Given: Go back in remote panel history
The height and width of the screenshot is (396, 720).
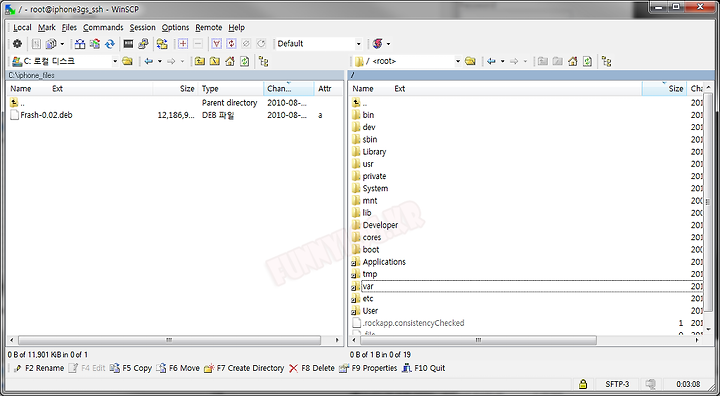Looking at the screenshot, I should (x=491, y=61).
